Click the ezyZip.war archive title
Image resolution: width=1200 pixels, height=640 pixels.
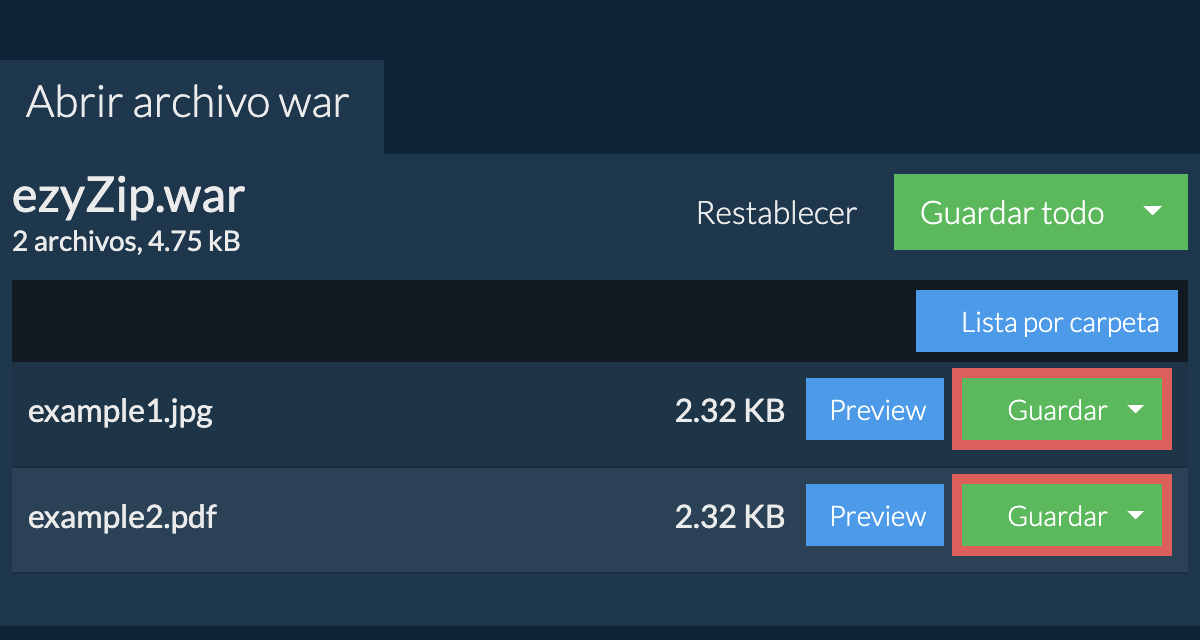click(x=128, y=198)
